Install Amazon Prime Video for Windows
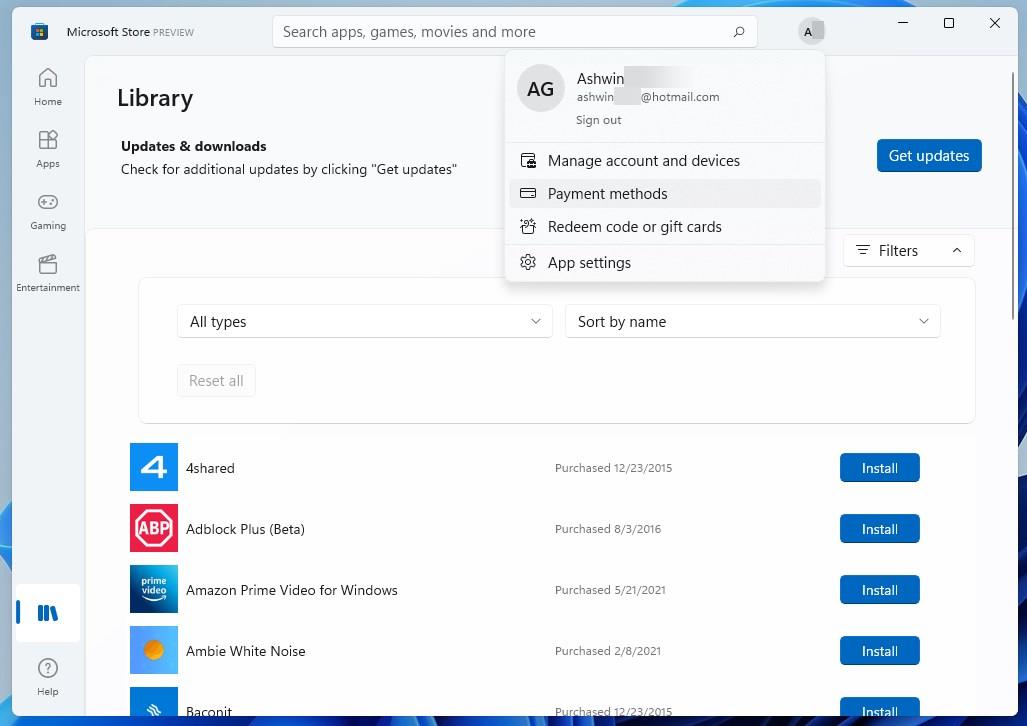Viewport: 1027px width, 726px height. point(880,590)
